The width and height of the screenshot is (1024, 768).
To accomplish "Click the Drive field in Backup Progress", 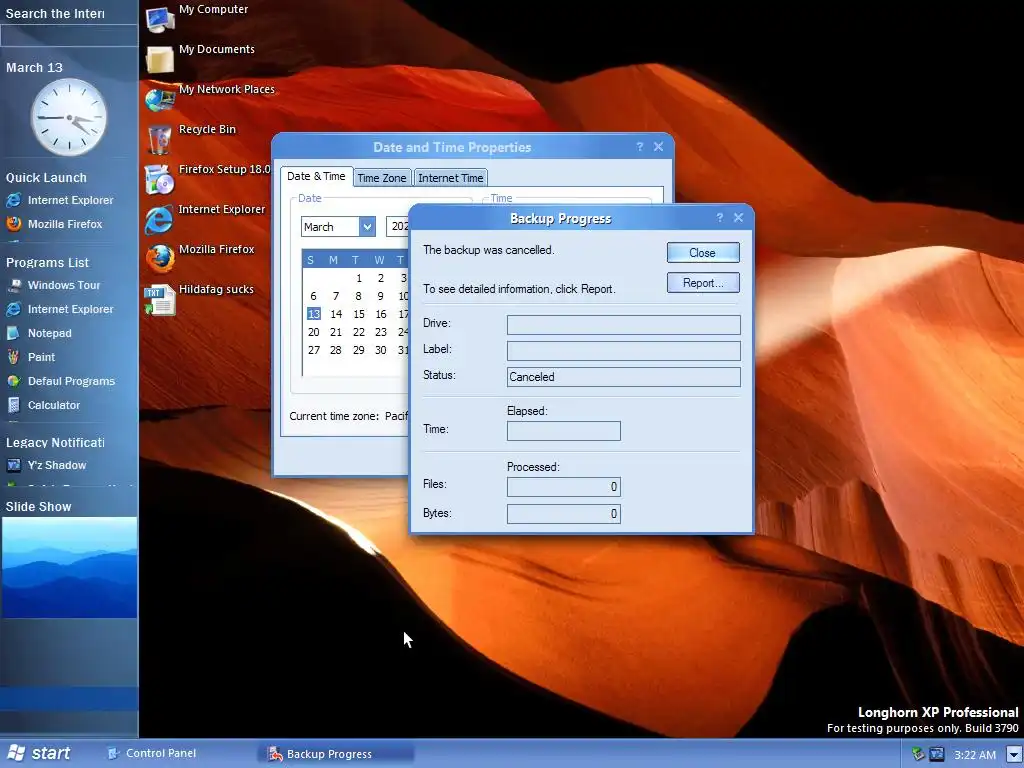I will 624,325.
